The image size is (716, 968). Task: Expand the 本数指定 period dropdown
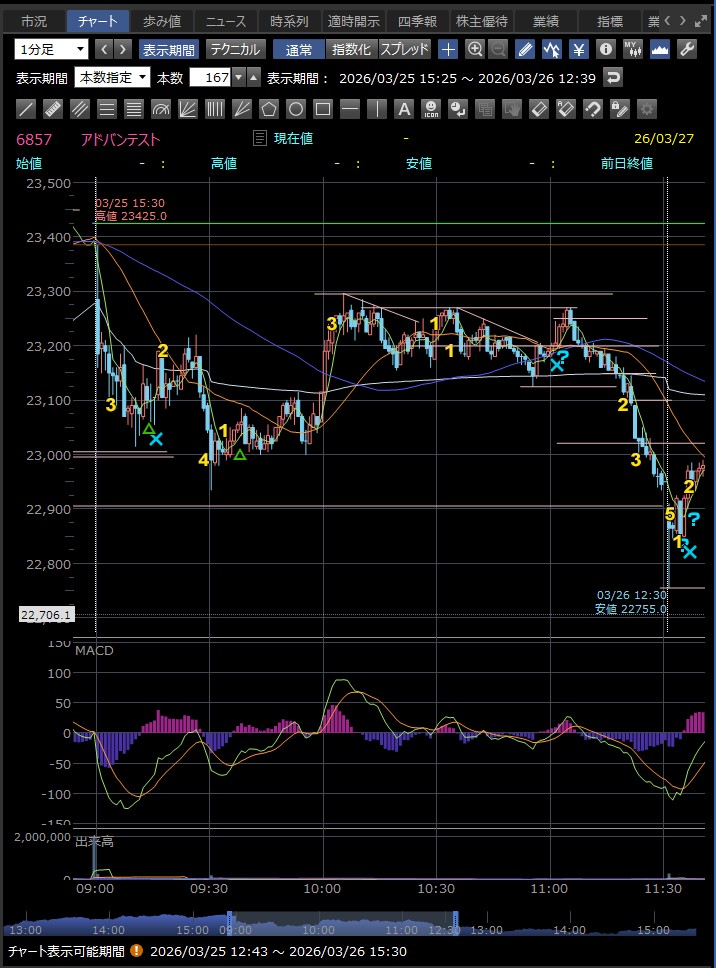[112, 77]
